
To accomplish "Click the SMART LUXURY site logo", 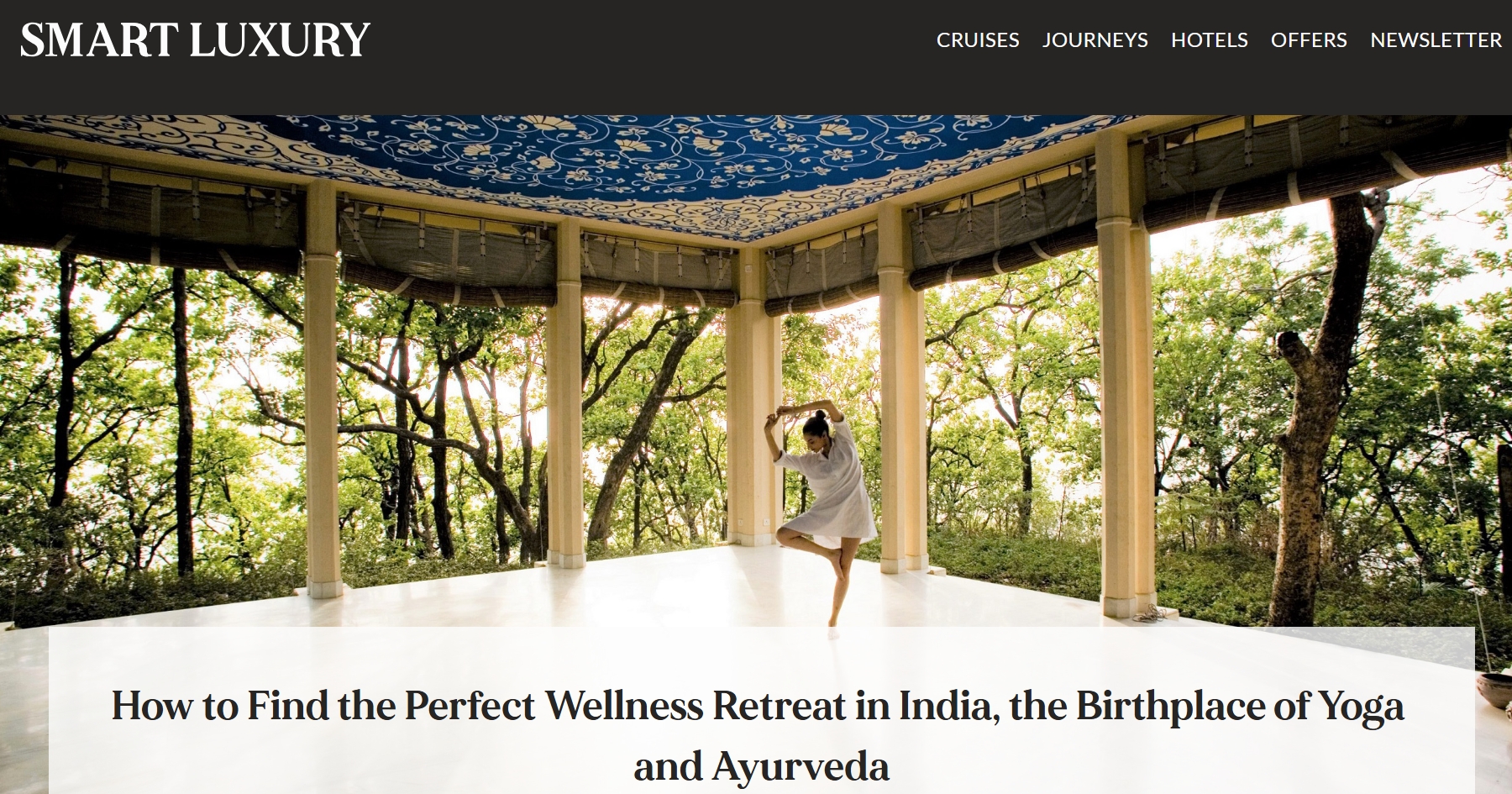I will pos(195,40).
